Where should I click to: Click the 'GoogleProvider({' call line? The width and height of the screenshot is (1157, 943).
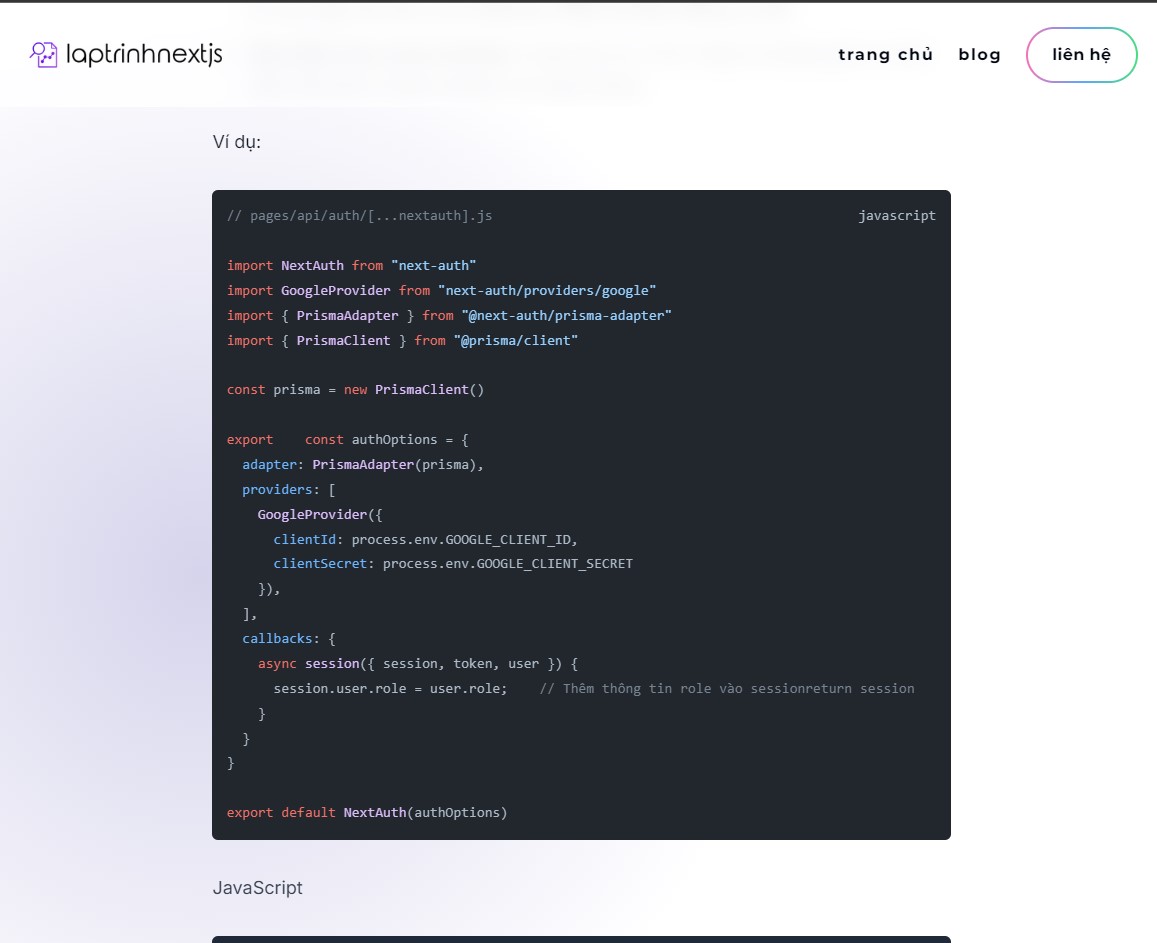tap(320, 515)
